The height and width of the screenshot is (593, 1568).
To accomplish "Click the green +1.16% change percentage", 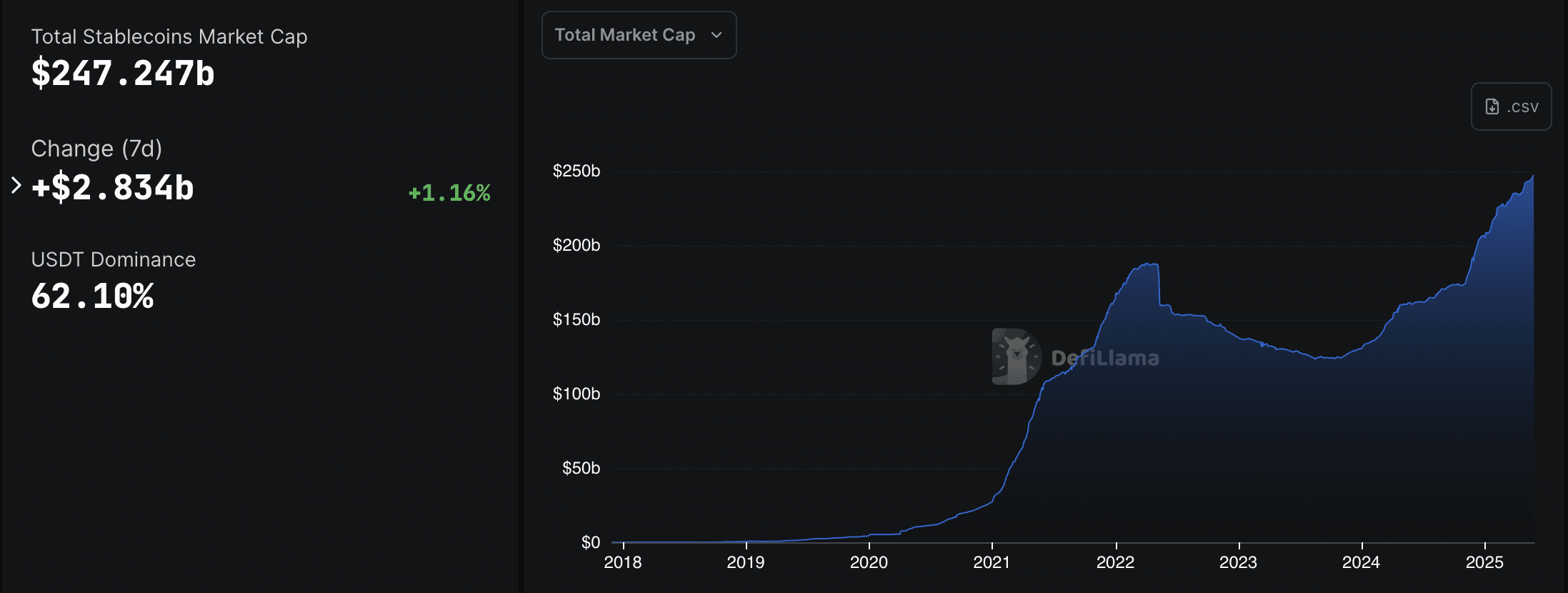I will (449, 193).
